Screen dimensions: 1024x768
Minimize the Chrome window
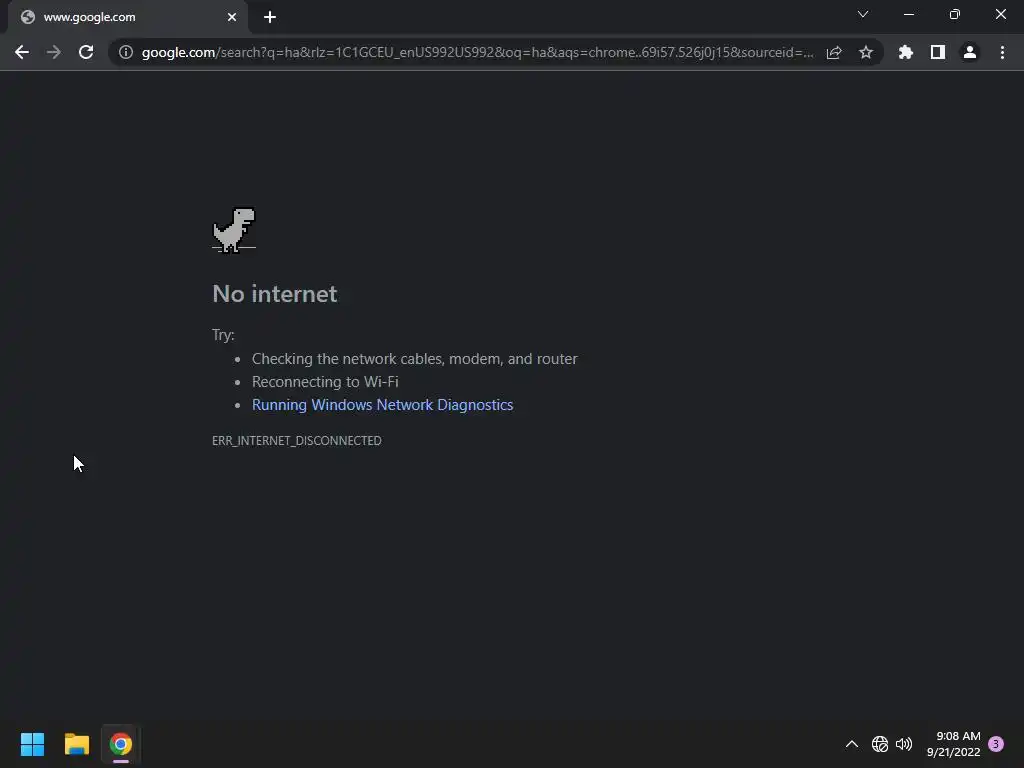point(908,14)
